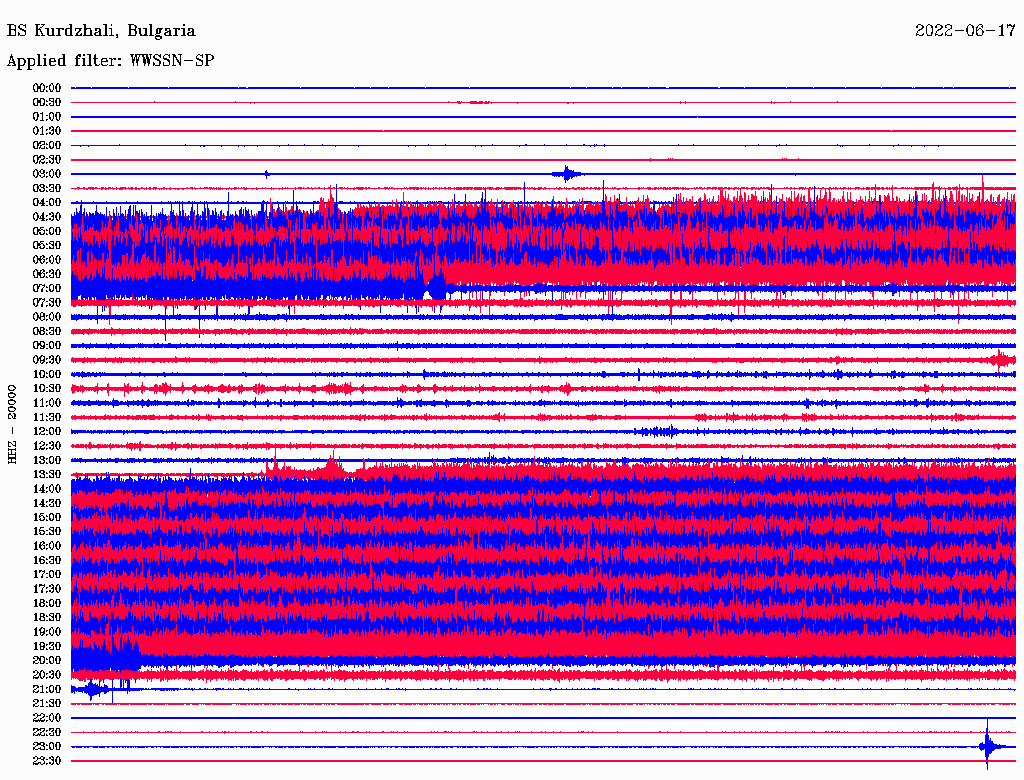Click the vertical HHZ - 20000 axis label
Image resolution: width=1024 pixels, height=780 pixels.
pyautogui.click(x=12, y=424)
